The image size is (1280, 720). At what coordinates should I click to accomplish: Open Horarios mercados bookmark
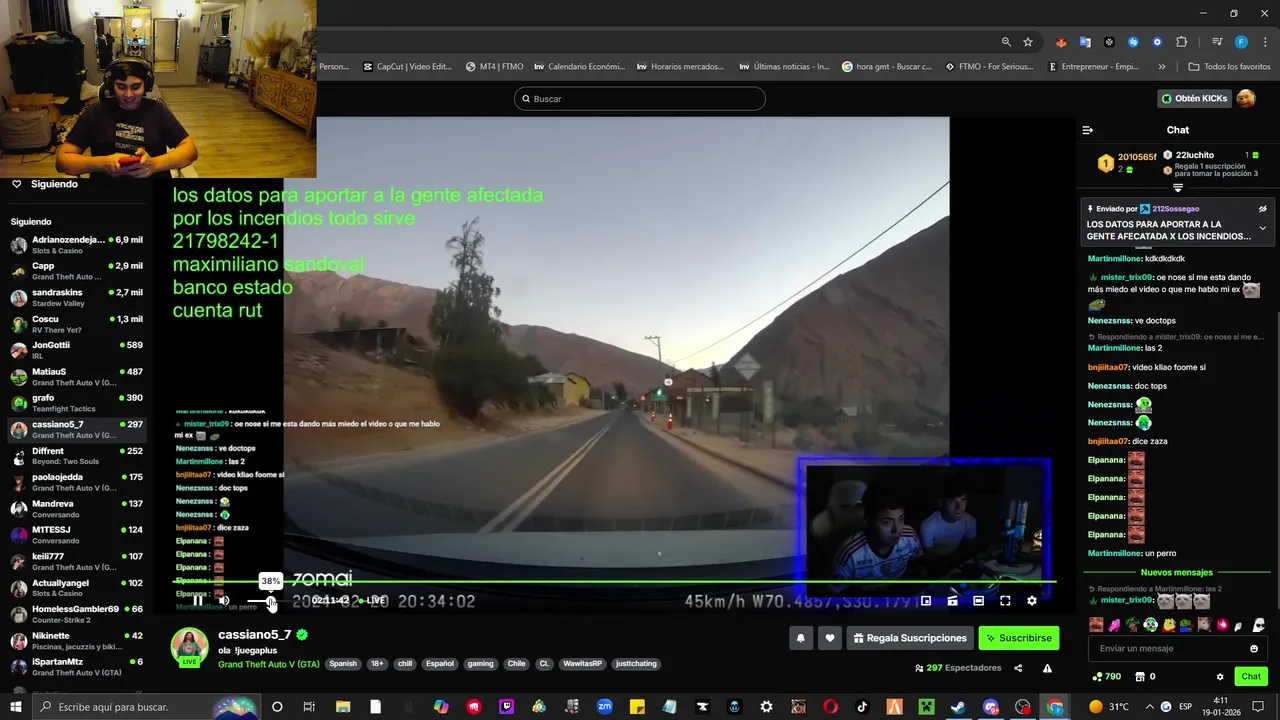click(x=680, y=67)
